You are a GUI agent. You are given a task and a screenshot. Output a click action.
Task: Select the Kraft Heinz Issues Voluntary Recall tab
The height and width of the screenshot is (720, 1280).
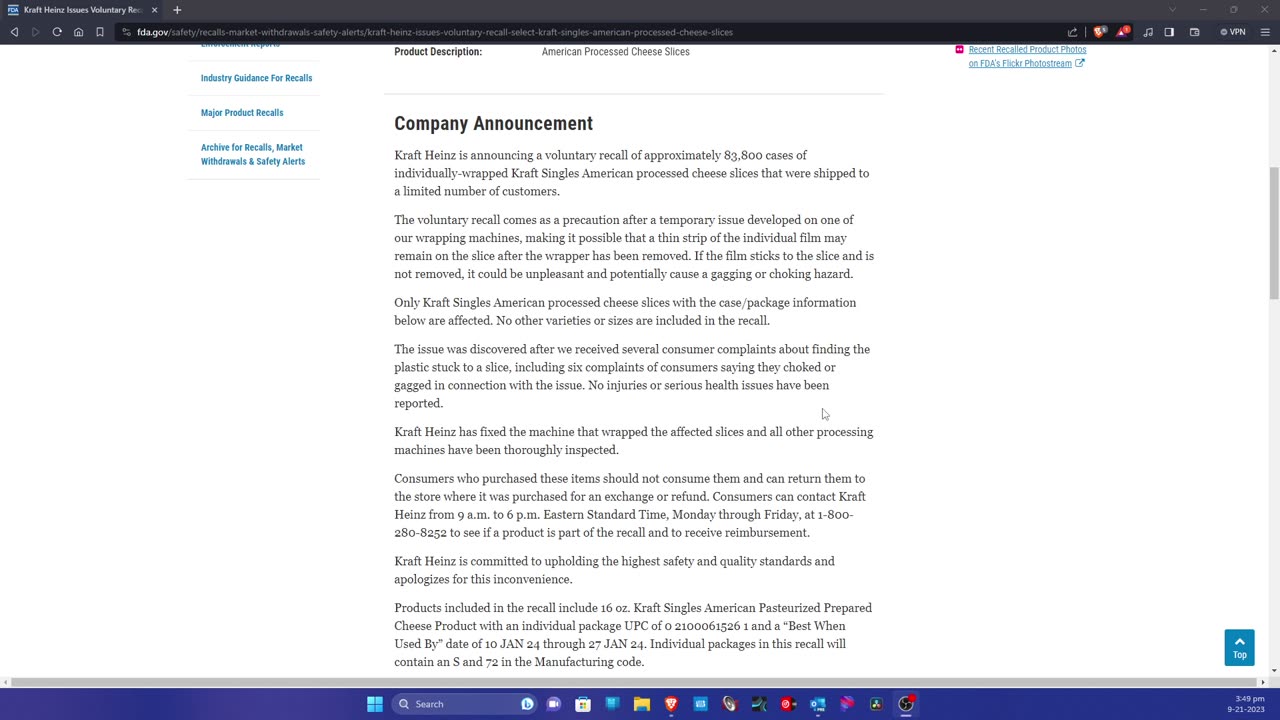click(82, 10)
